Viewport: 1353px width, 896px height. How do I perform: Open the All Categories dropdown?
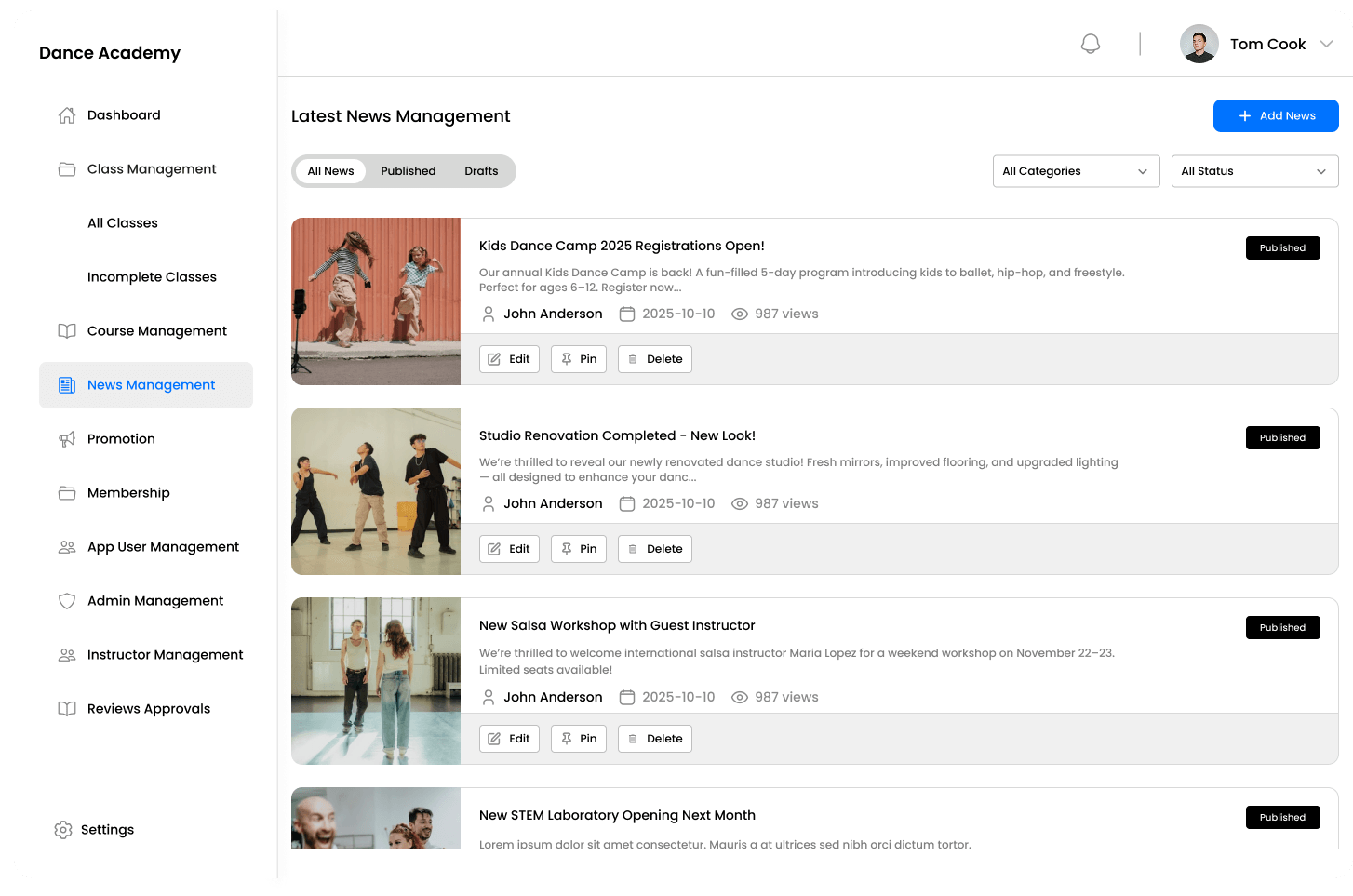click(x=1076, y=171)
